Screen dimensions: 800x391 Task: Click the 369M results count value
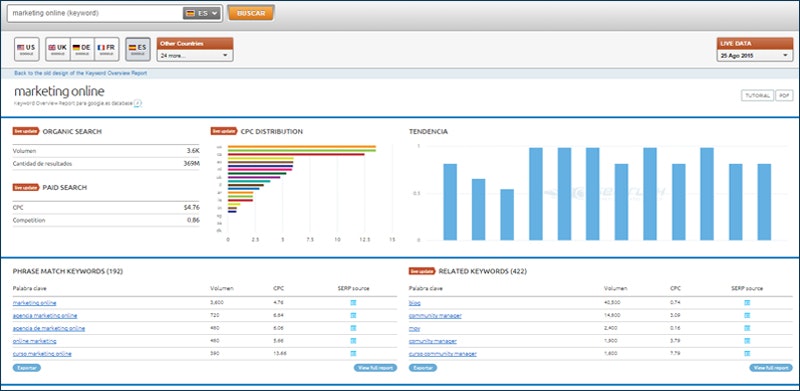[x=192, y=164]
